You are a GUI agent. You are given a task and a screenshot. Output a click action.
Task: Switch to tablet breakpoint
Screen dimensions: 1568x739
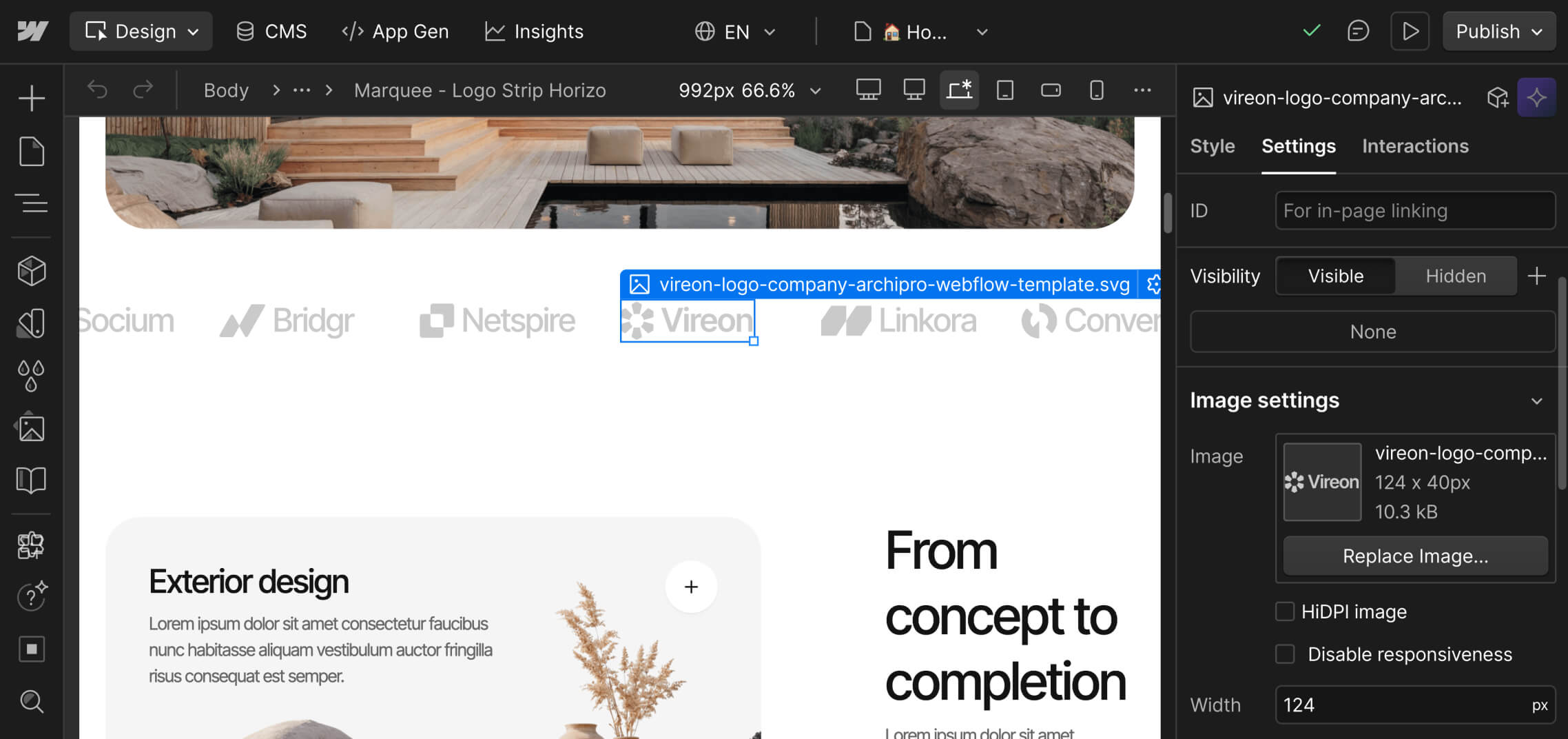[x=1005, y=90]
